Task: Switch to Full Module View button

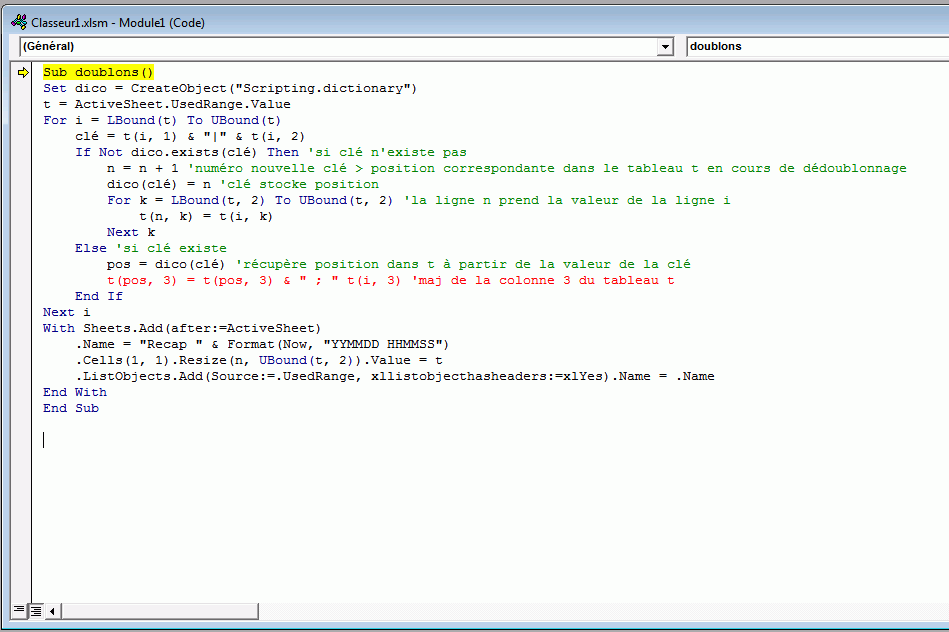Action: click(x=35, y=610)
